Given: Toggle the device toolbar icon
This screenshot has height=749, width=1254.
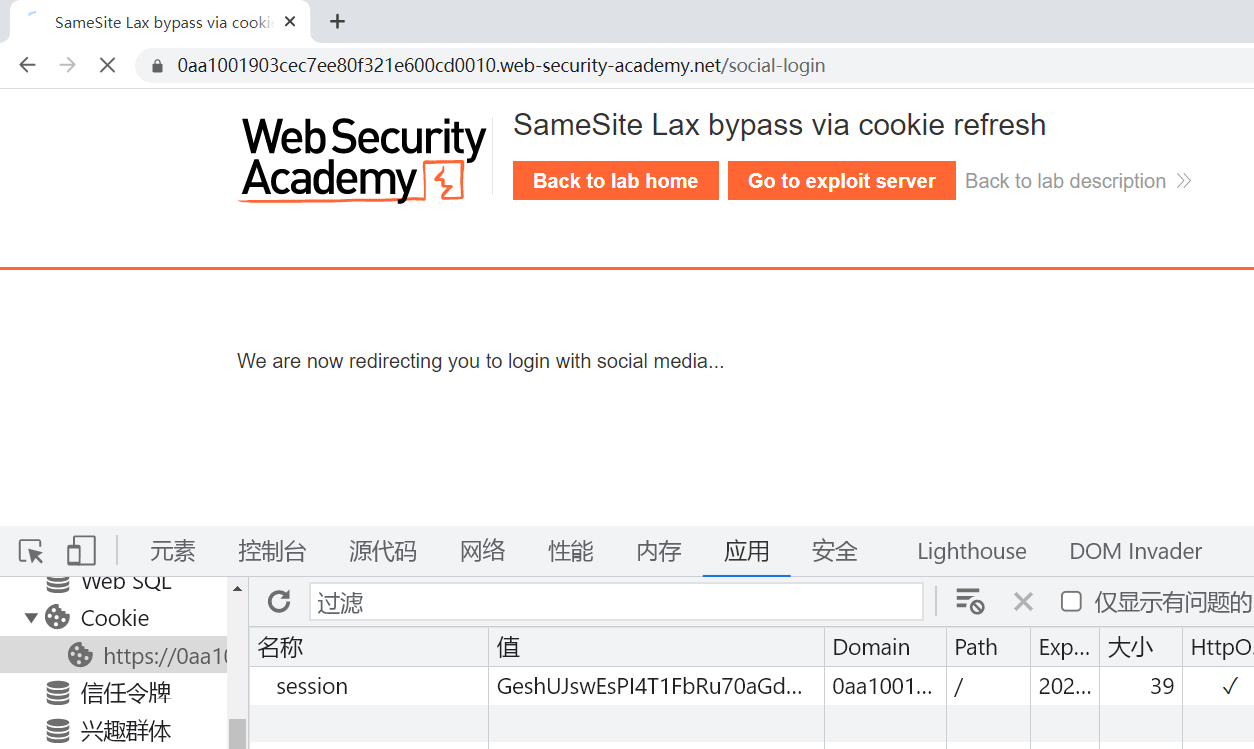Looking at the screenshot, I should click(81, 551).
